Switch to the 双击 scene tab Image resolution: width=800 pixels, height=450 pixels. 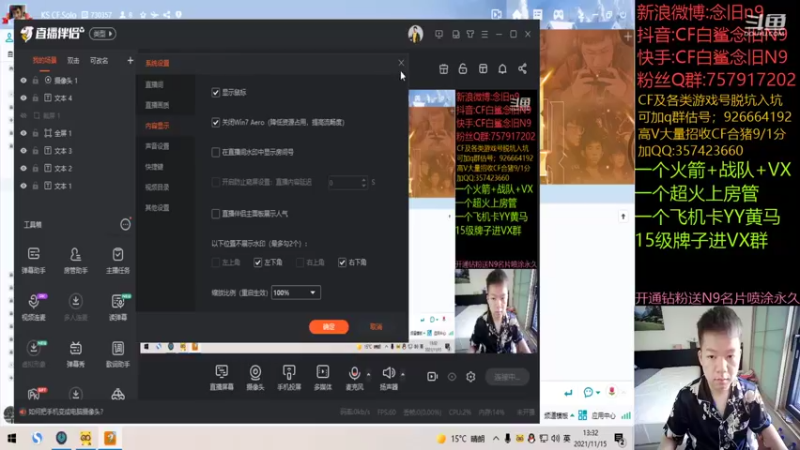click(x=73, y=61)
